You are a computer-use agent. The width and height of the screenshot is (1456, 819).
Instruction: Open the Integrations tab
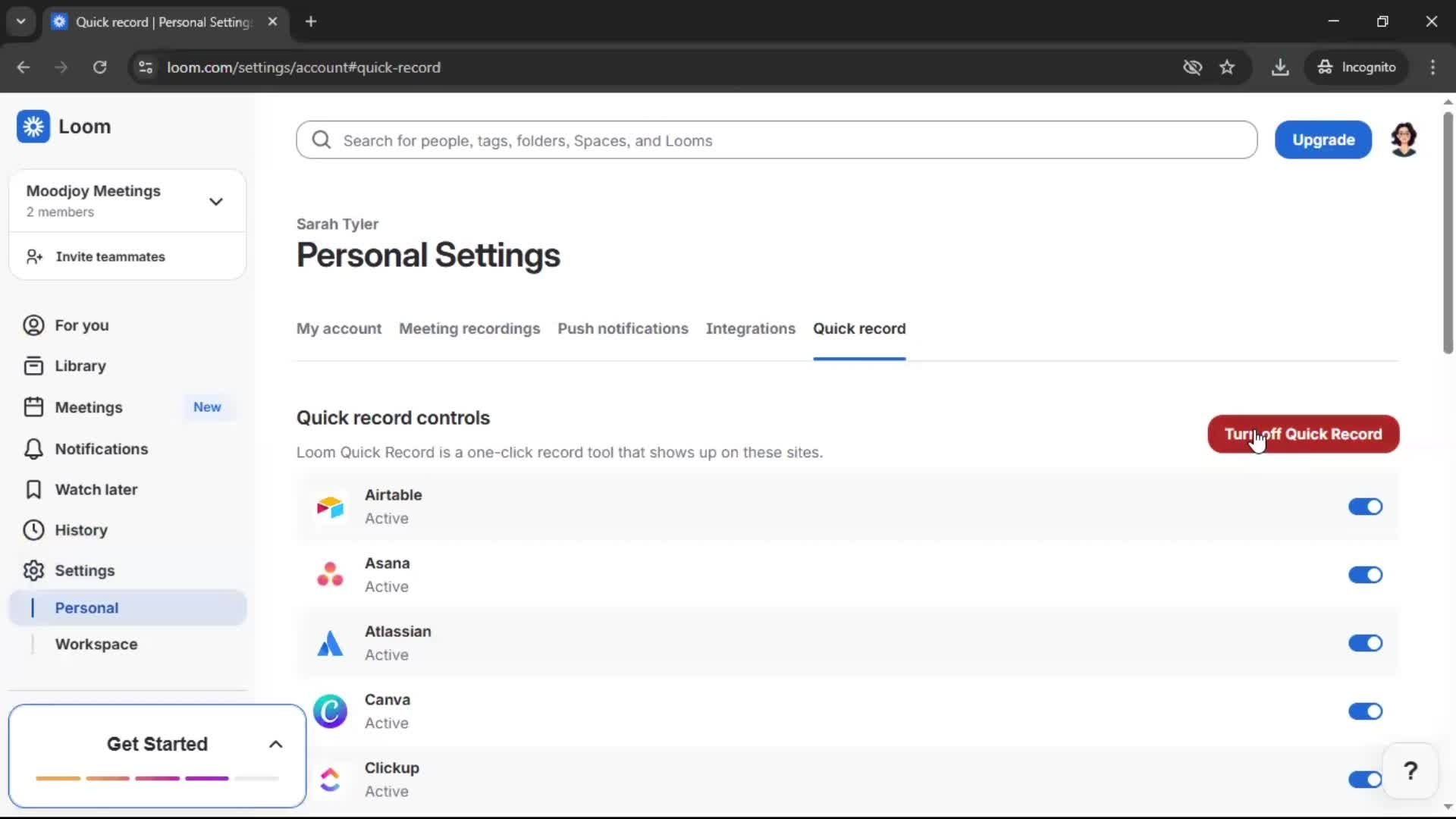coord(750,328)
